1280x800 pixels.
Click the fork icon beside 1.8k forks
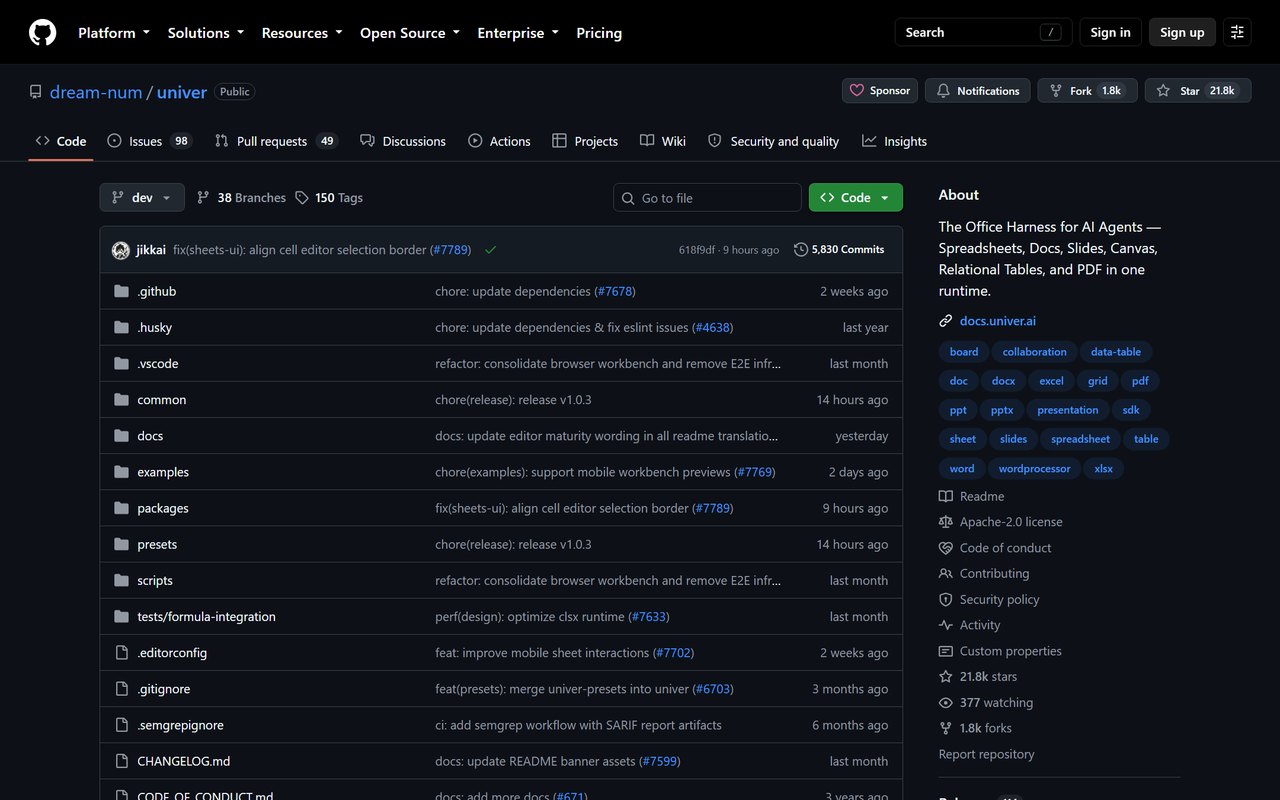(x=946, y=729)
